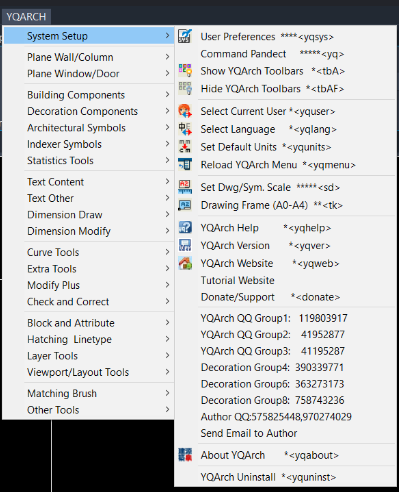Click Decoration Group4: 390339771
399x492 pixels.
click(285, 367)
